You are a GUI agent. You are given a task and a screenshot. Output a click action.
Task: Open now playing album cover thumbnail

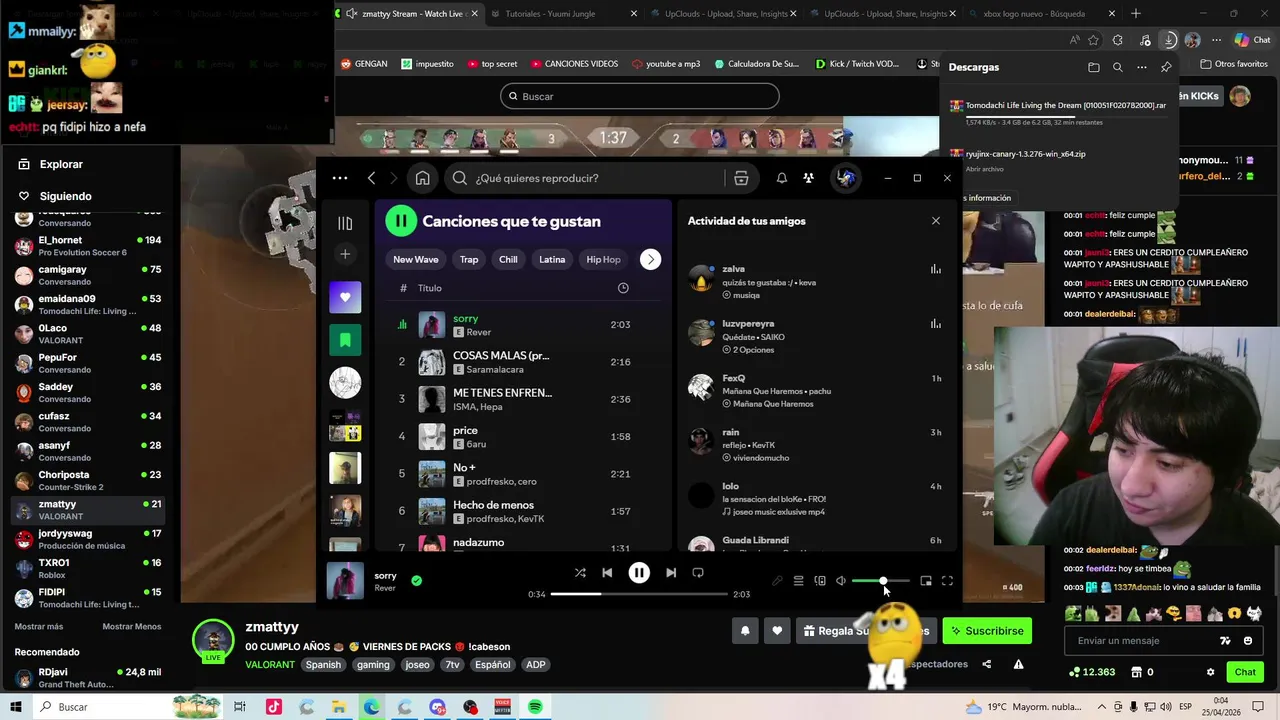tap(345, 581)
